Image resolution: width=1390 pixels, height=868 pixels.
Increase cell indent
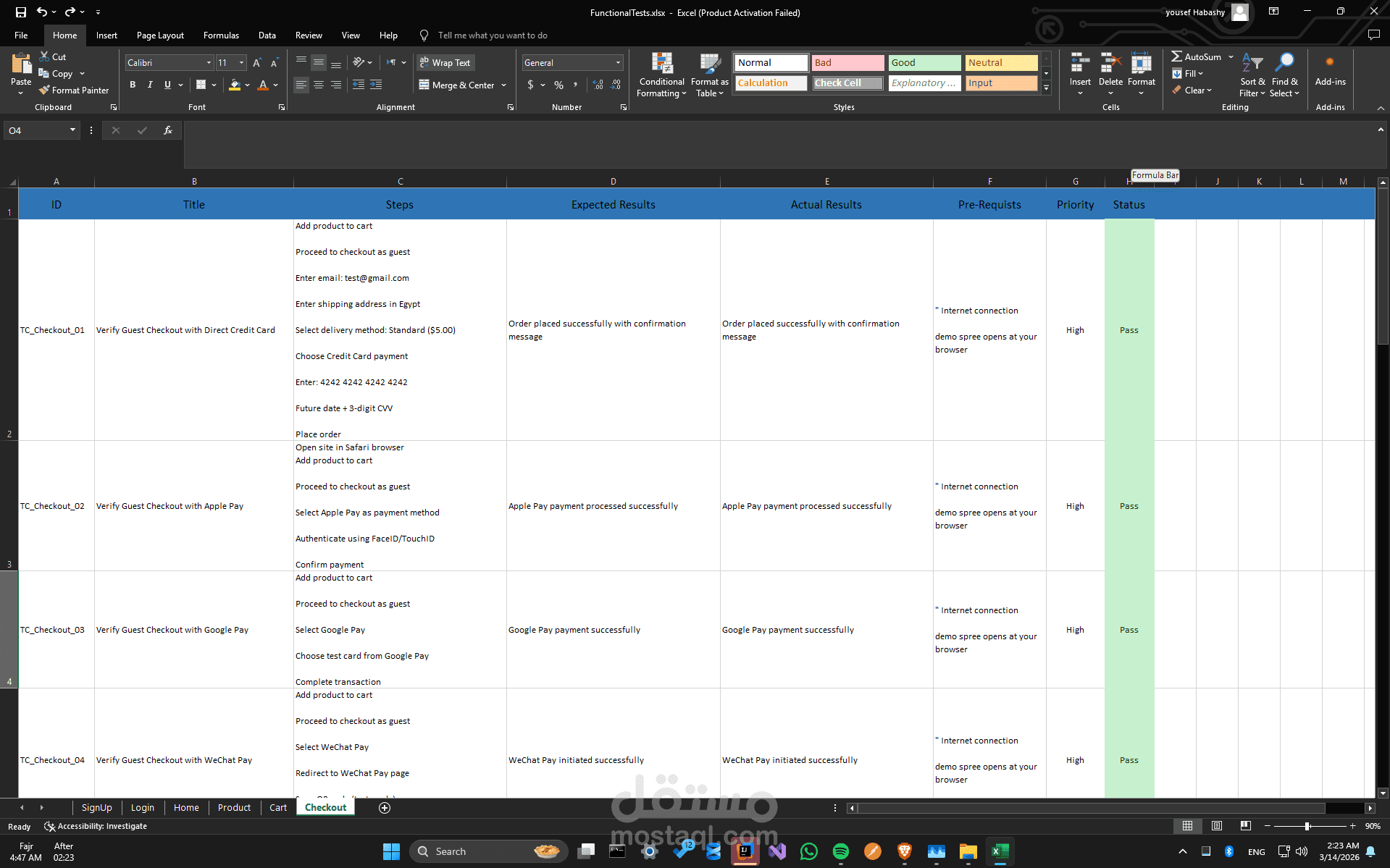pos(376,85)
